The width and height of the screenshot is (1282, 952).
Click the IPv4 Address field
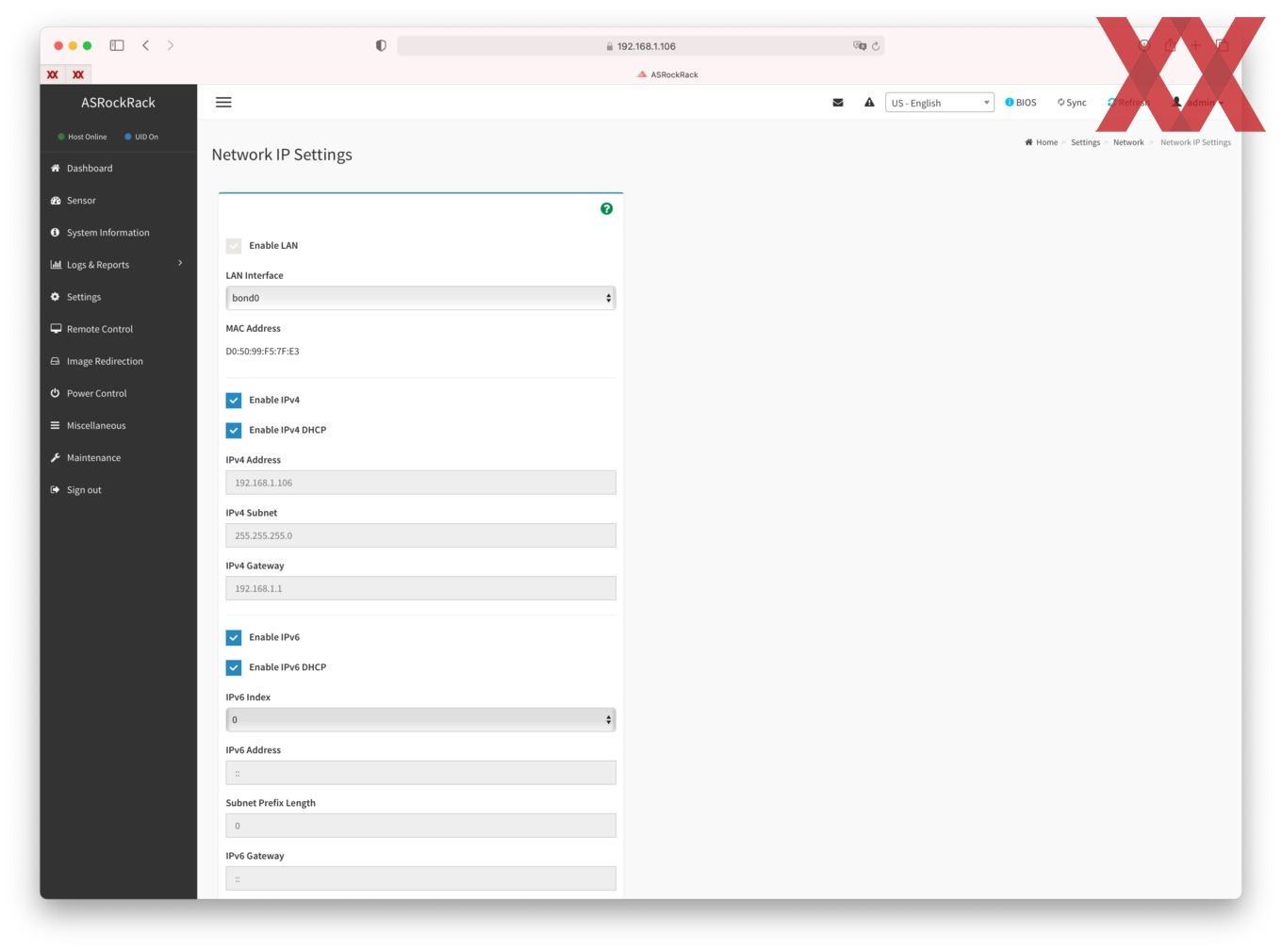coord(420,483)
